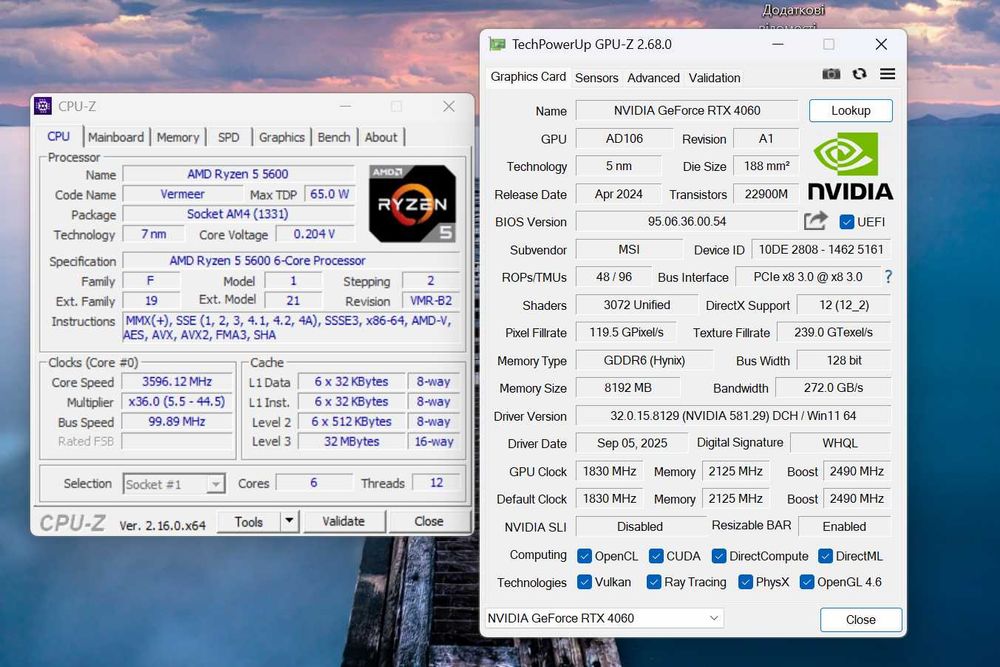Image resolution: width=1000 pixels, height=667 pixels.
Task: Click the Resizable BAR value Enabled
Action: tap(844, 526)
